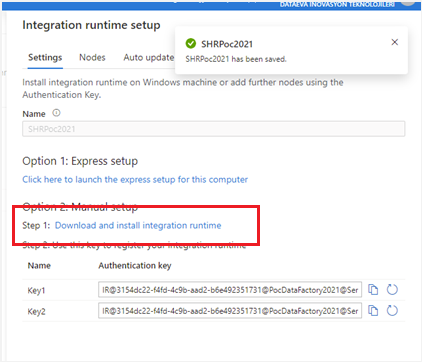This screenshot has width=422, height=362.
Task: Switch to the Settings tab
Action: tap(45, 58)
